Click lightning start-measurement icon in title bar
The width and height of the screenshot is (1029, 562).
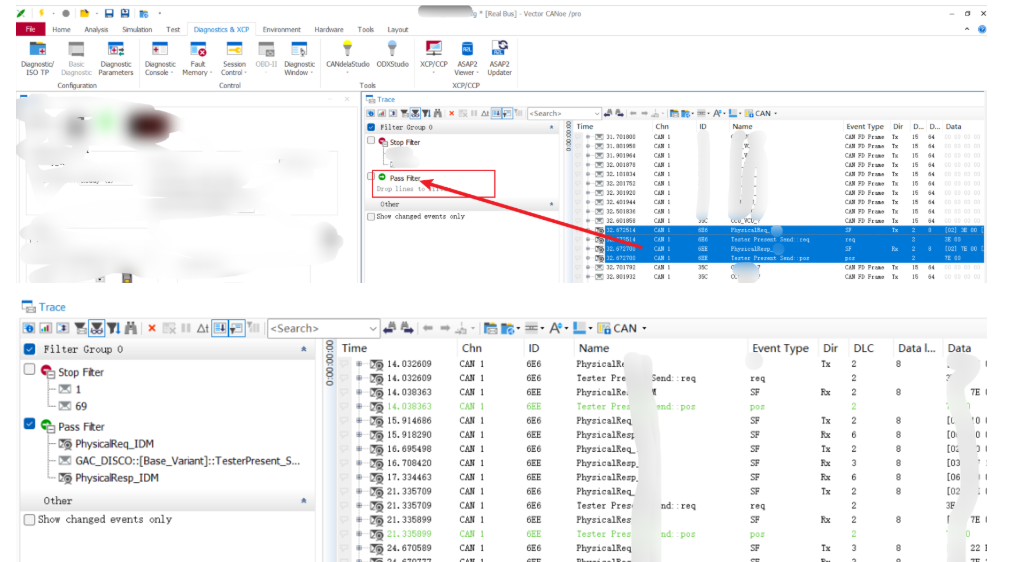41,13
